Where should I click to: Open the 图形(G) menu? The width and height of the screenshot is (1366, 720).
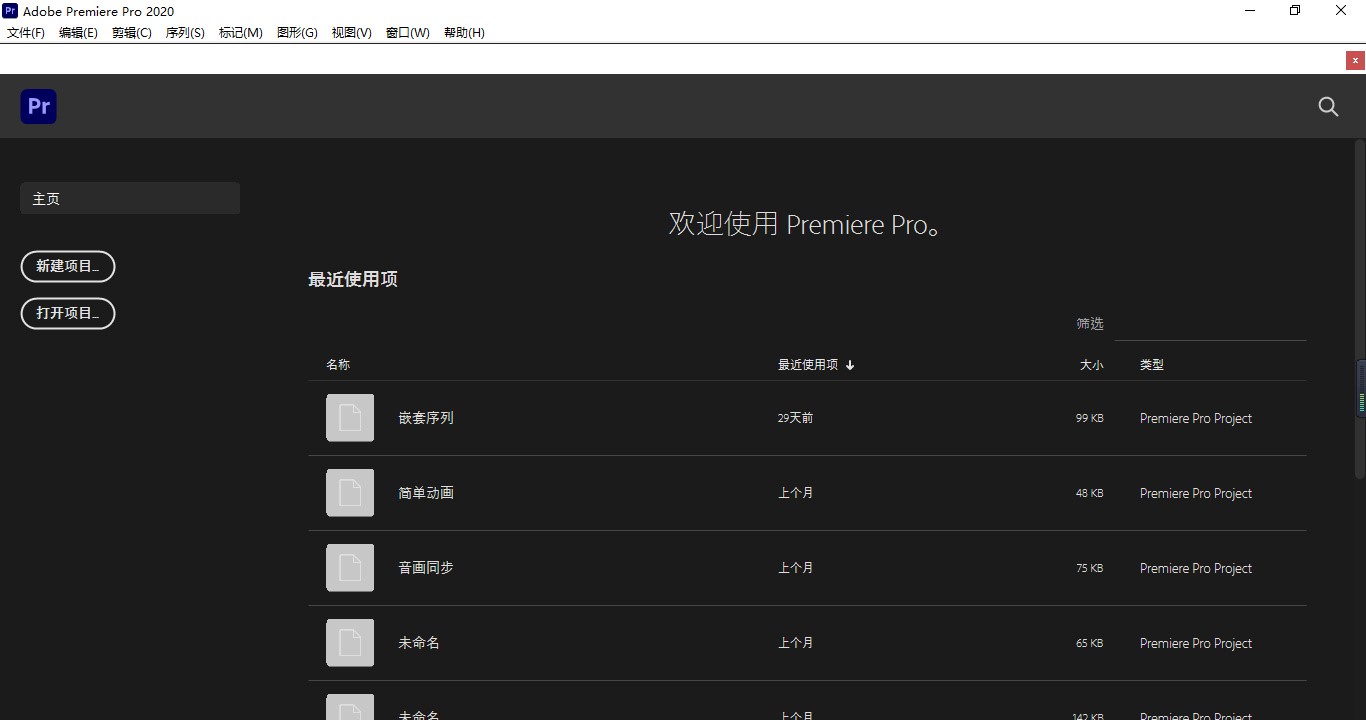point(297,33)
